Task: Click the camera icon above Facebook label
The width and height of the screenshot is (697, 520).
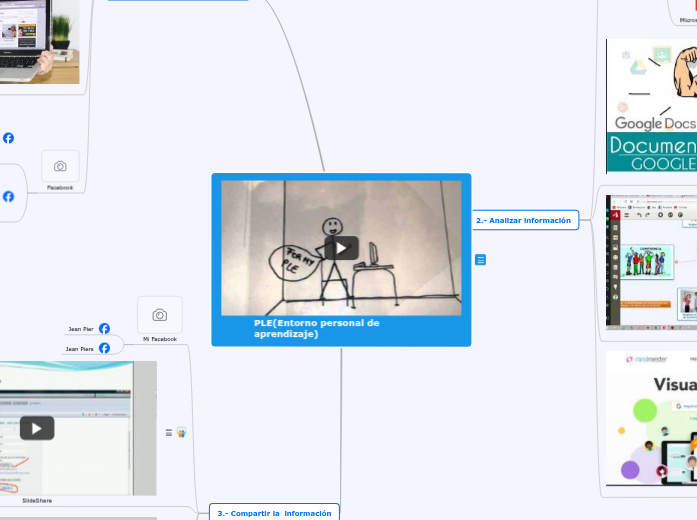Action: click(x=60, y=166)
